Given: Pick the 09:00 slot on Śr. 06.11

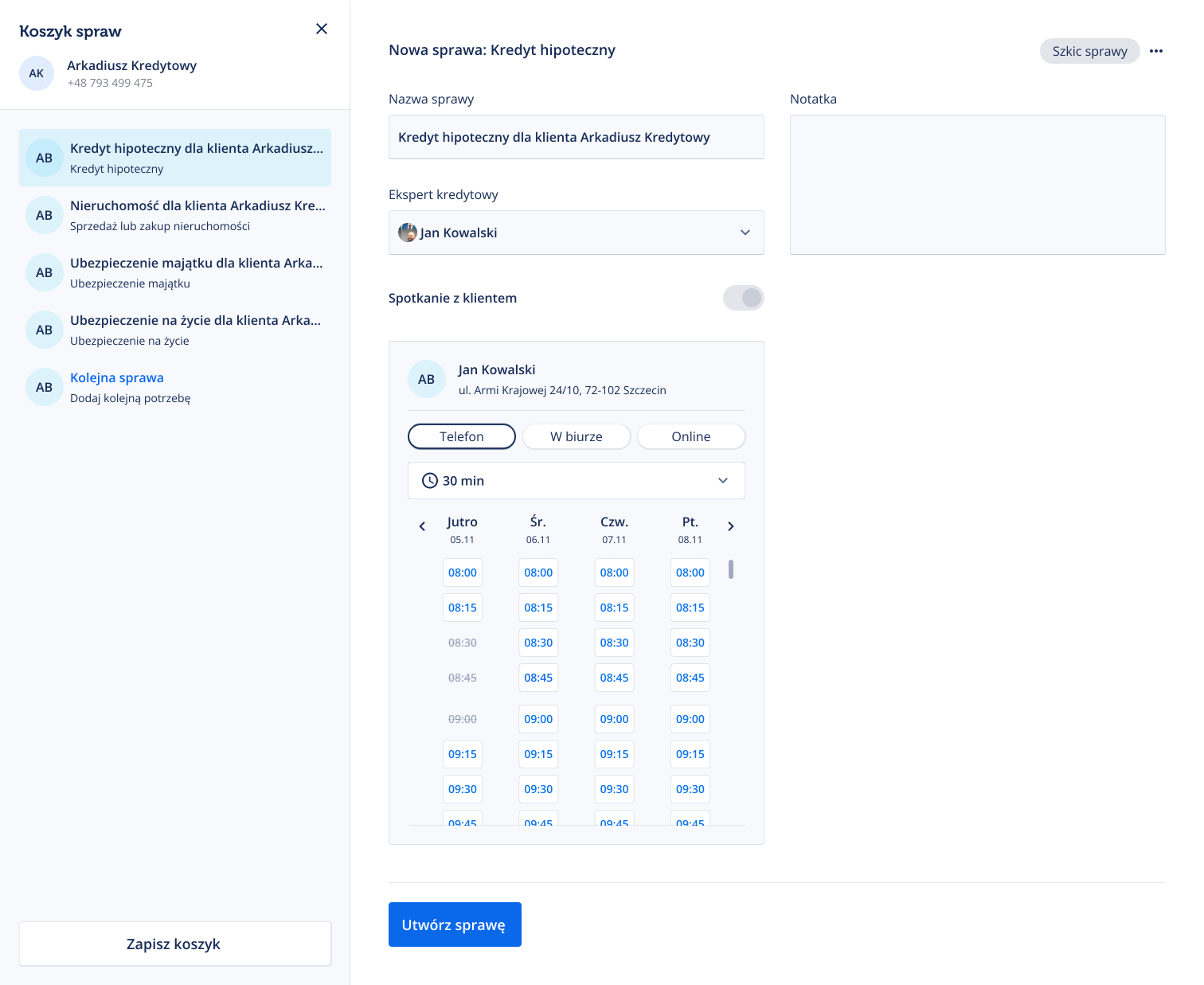Looking at the screenshot, I should coord(538,719).
